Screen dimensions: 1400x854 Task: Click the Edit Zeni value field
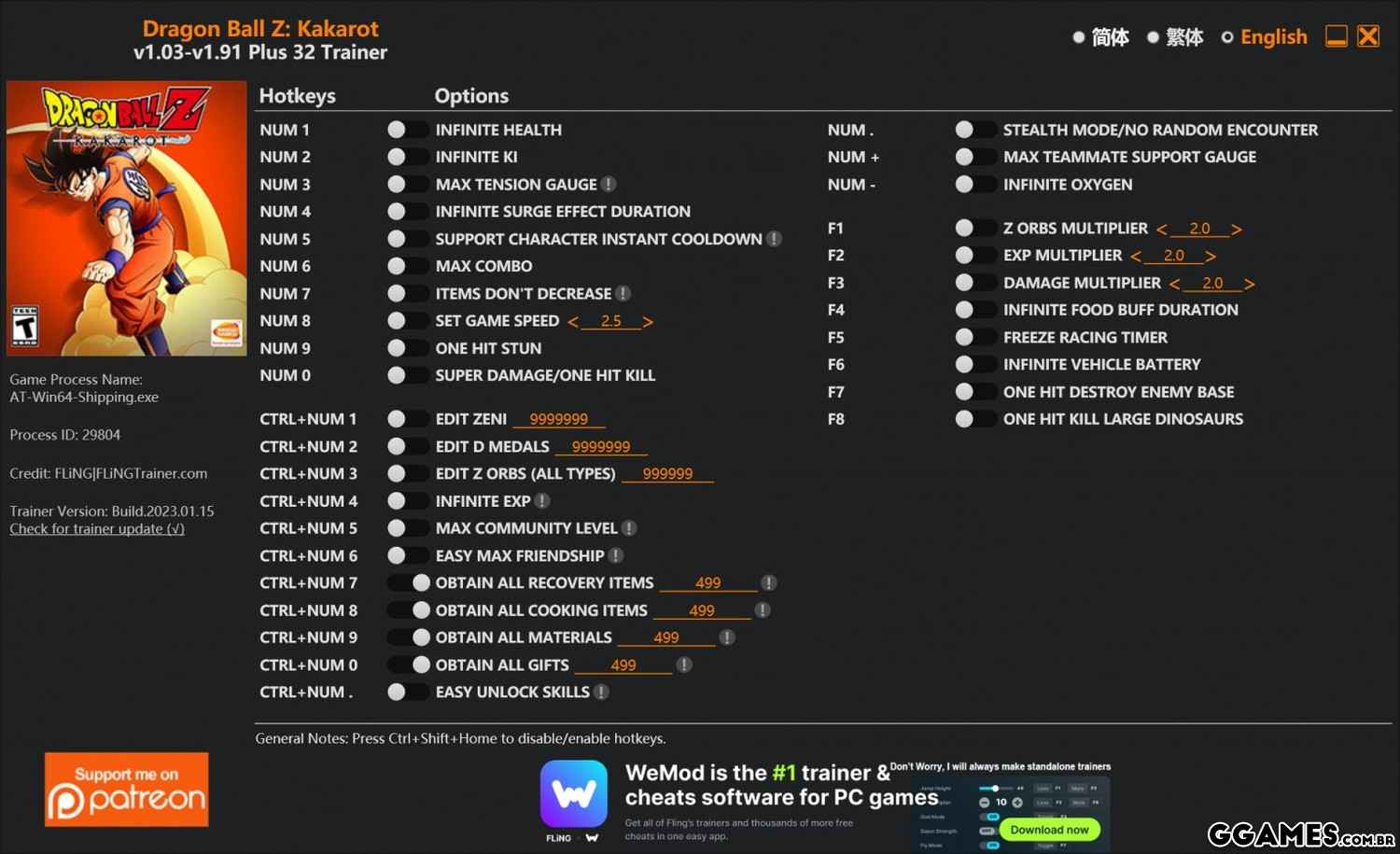(558, 420)
